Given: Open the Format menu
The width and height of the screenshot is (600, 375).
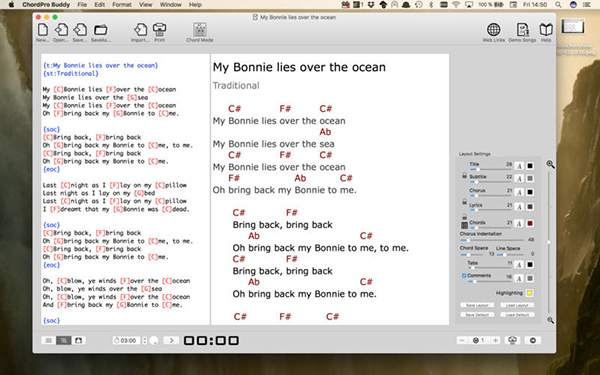Looking at the screenshot, I should click(x=121, y=5).
